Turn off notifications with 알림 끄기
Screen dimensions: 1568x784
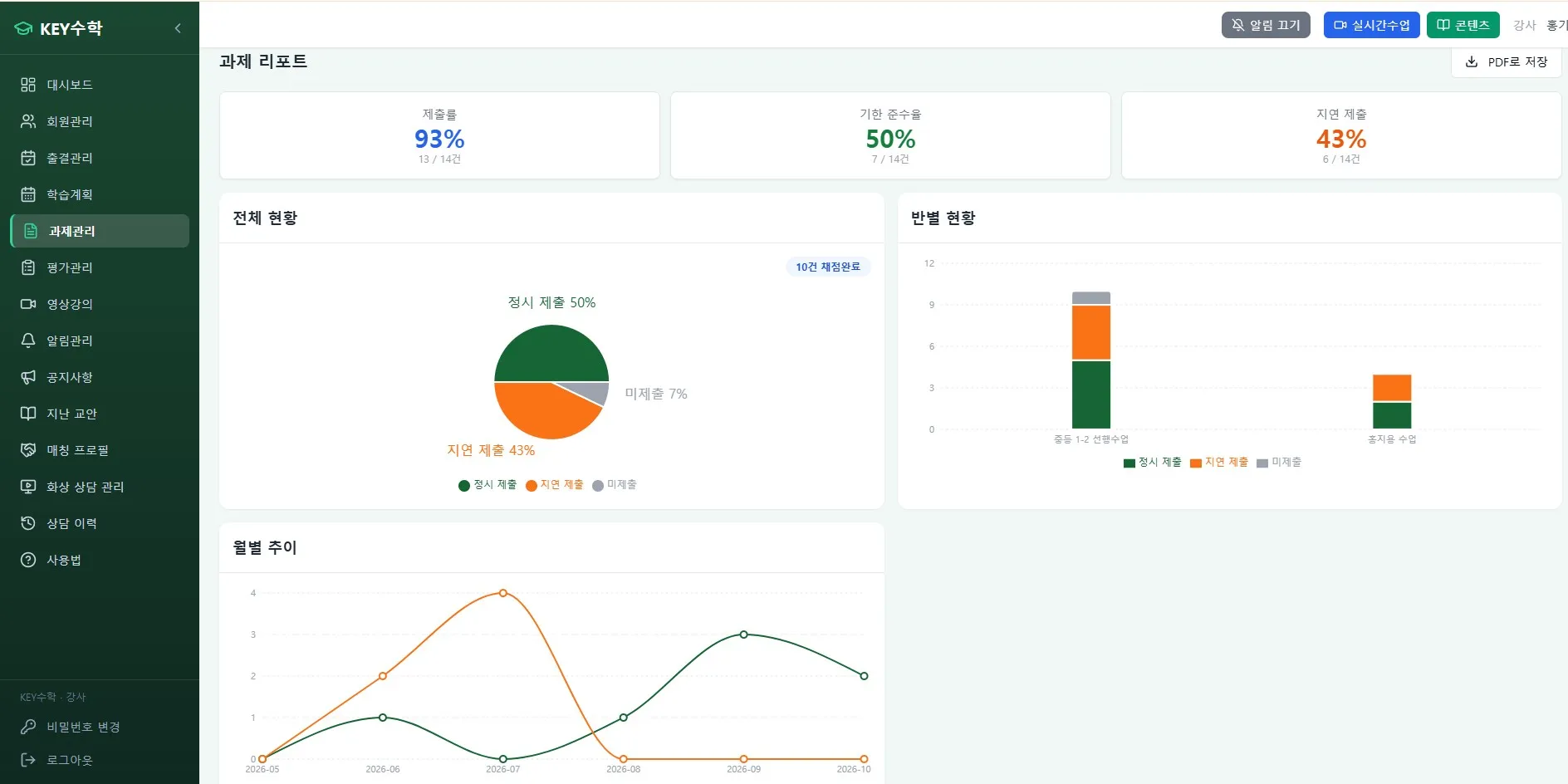pos(1266,25)
